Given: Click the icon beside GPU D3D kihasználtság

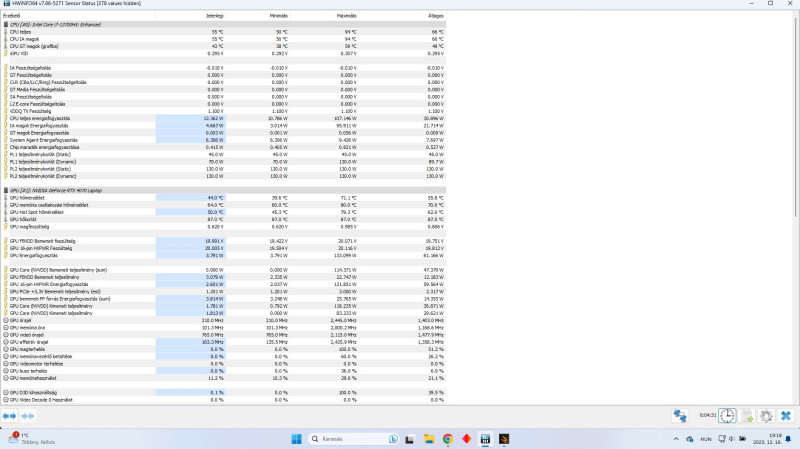Looking at the screenshot, I should point(6,393).
